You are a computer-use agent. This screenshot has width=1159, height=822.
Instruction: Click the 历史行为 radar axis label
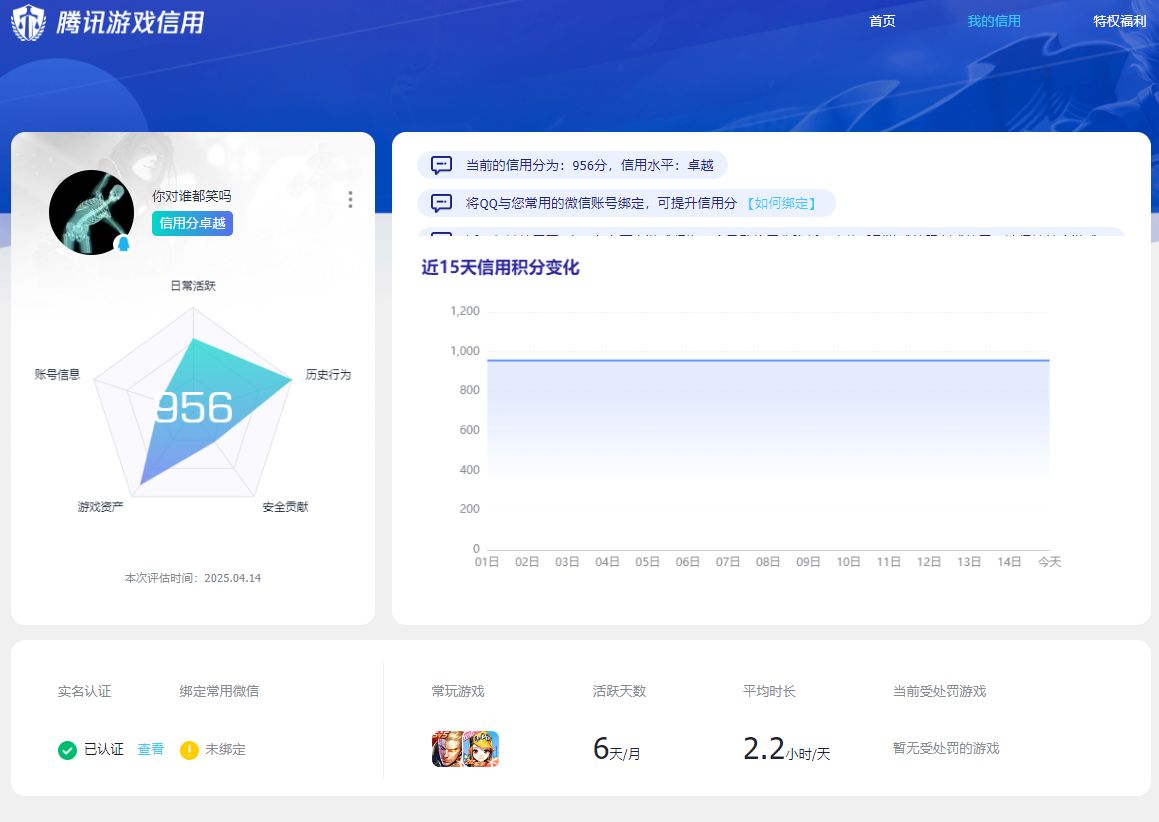click(x=328, y=375)
